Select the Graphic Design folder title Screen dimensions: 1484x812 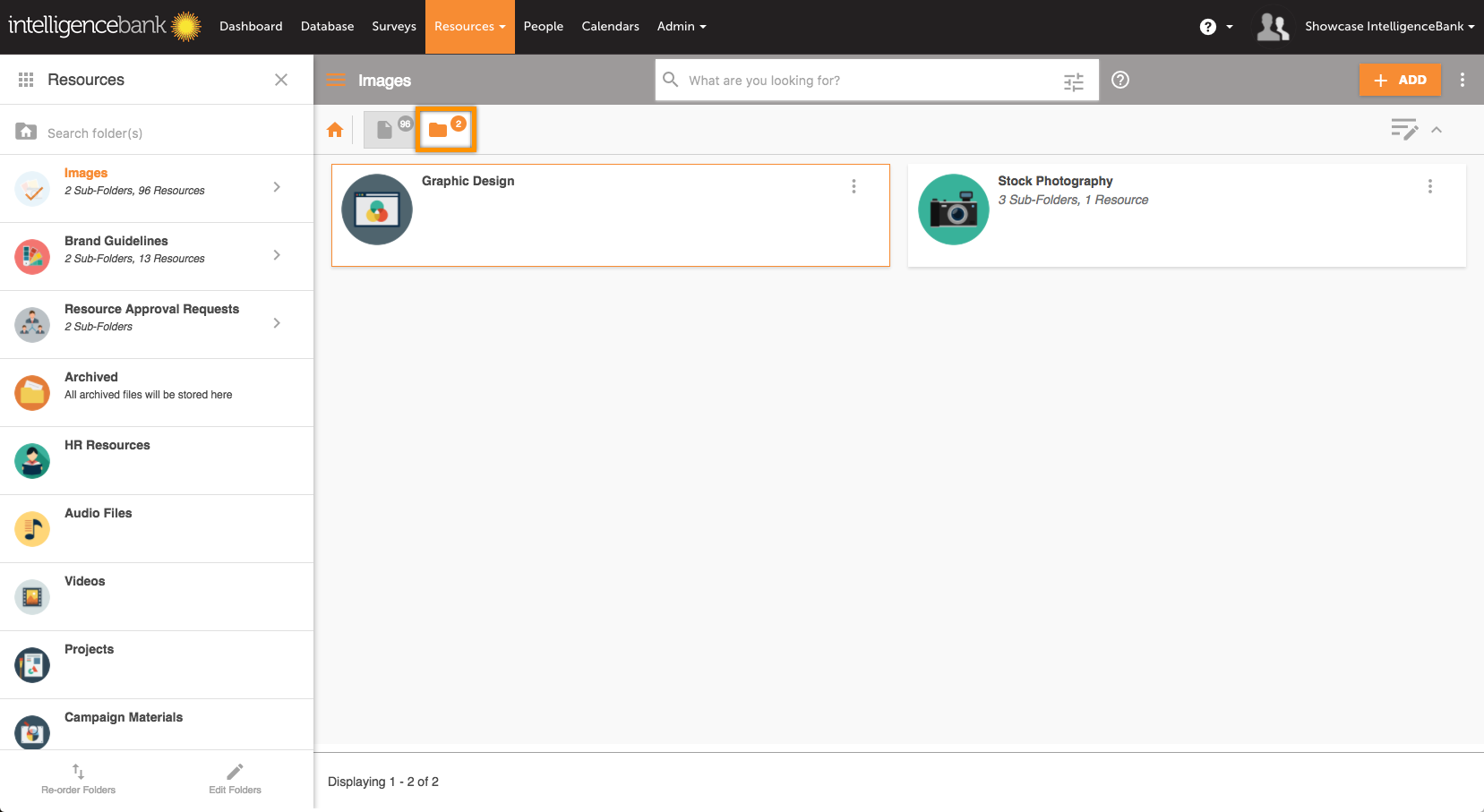(x=468, y=181)
